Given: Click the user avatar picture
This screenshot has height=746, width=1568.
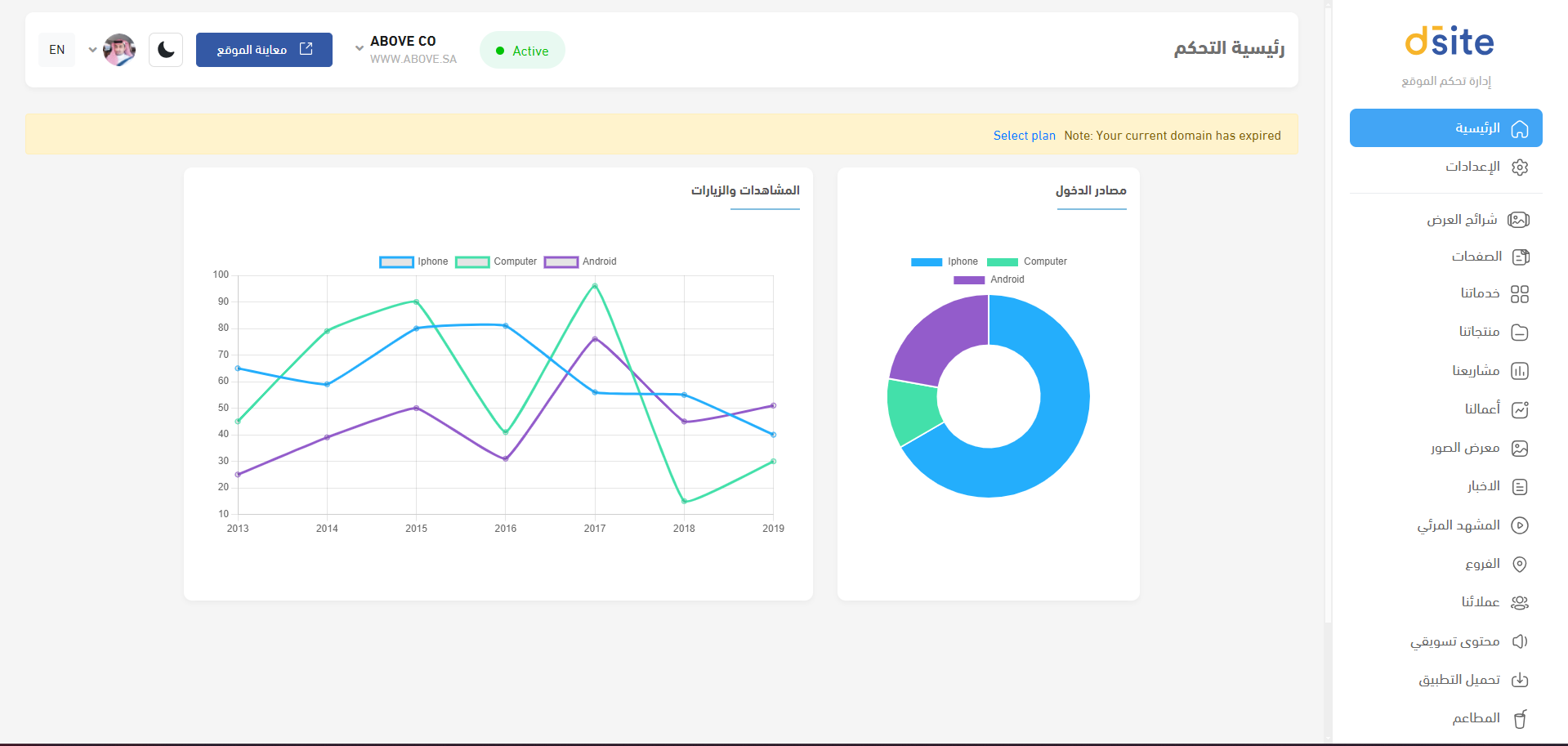Looking at the screenshot, I should 119,50.
